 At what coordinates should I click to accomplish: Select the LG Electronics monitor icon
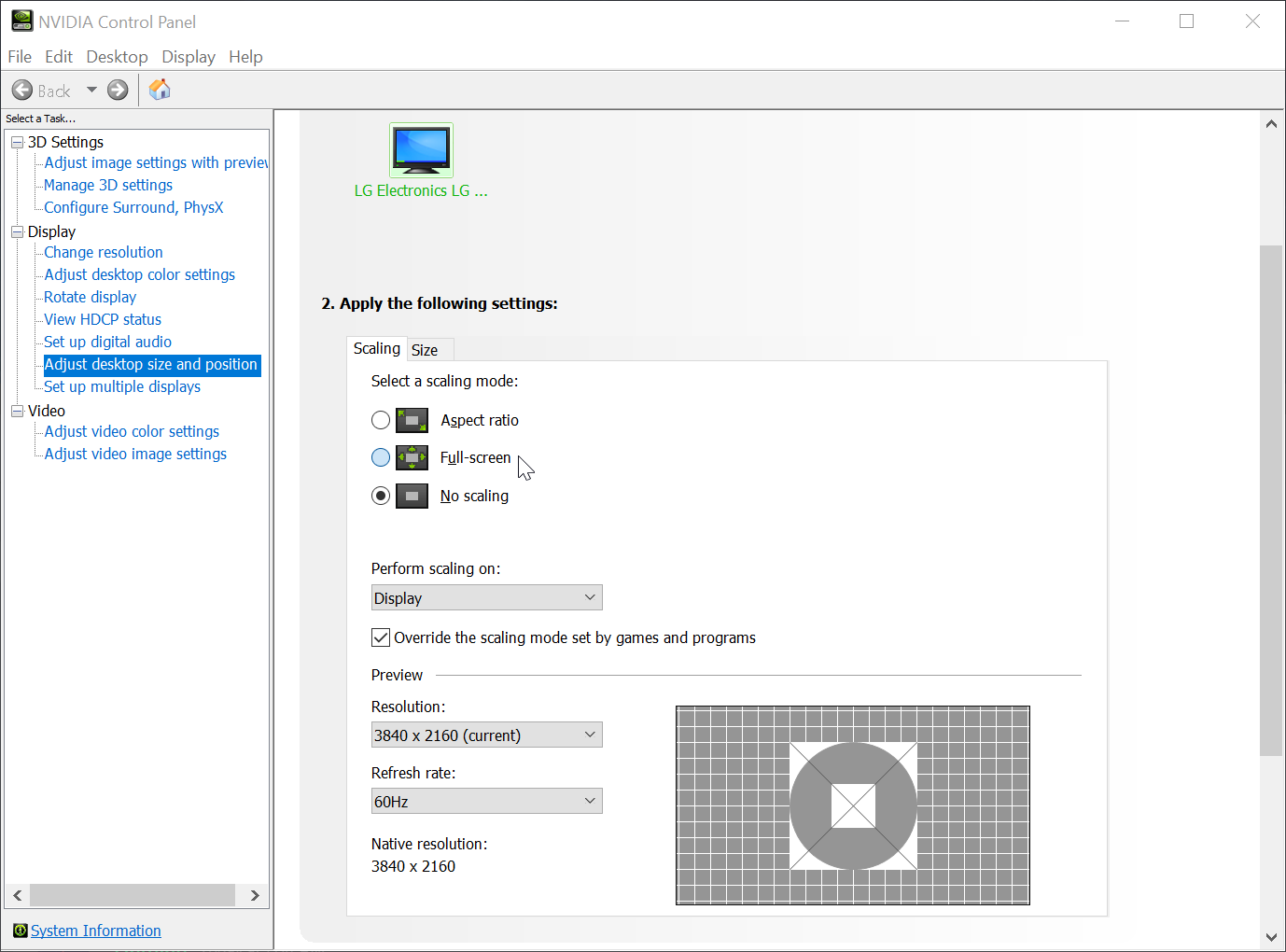pyautogui.click(x=421, y=150)
